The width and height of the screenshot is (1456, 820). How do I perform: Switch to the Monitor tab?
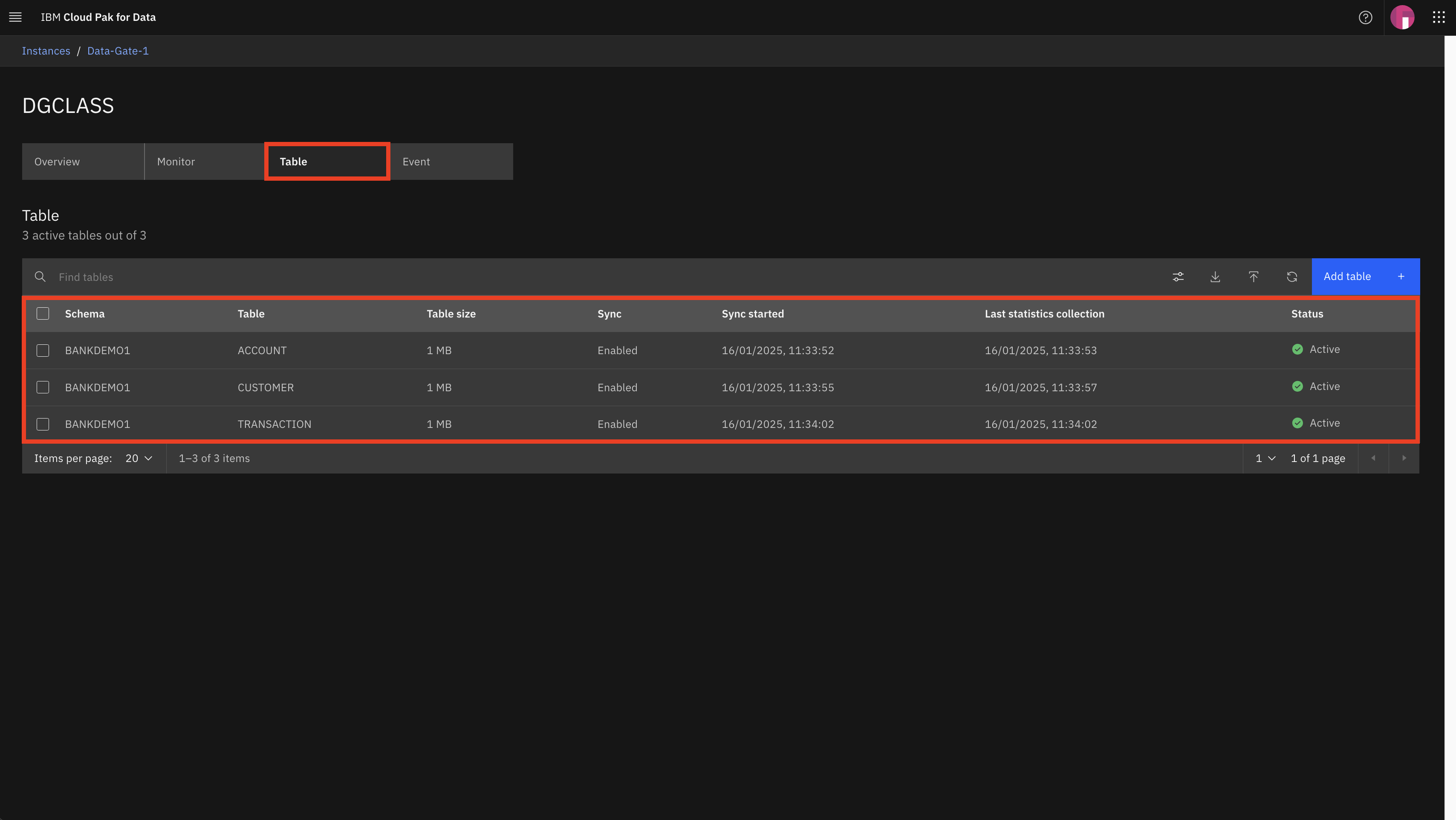click(x=176, y=161)
